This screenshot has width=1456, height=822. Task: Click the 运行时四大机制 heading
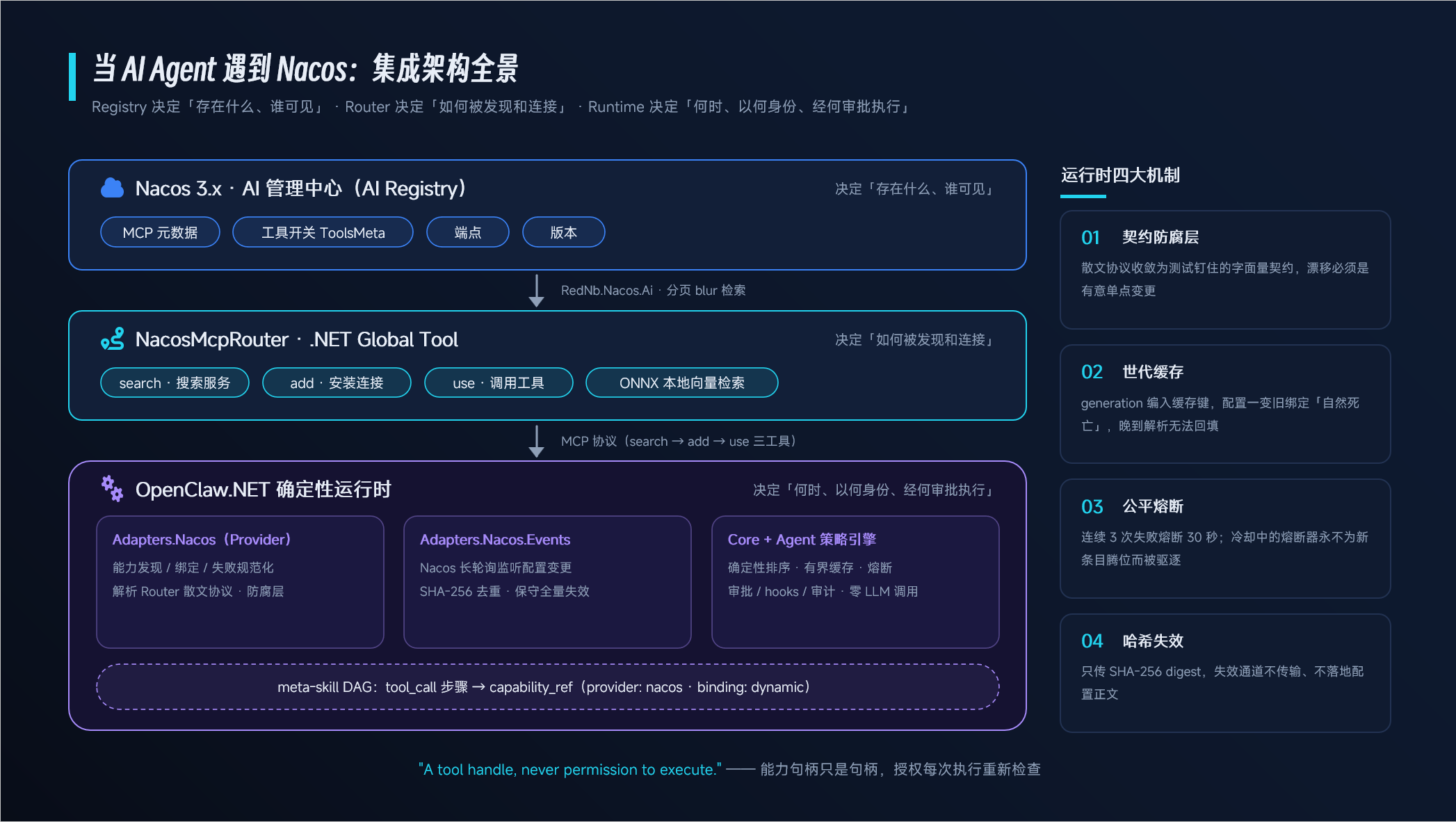[1120, 175]
